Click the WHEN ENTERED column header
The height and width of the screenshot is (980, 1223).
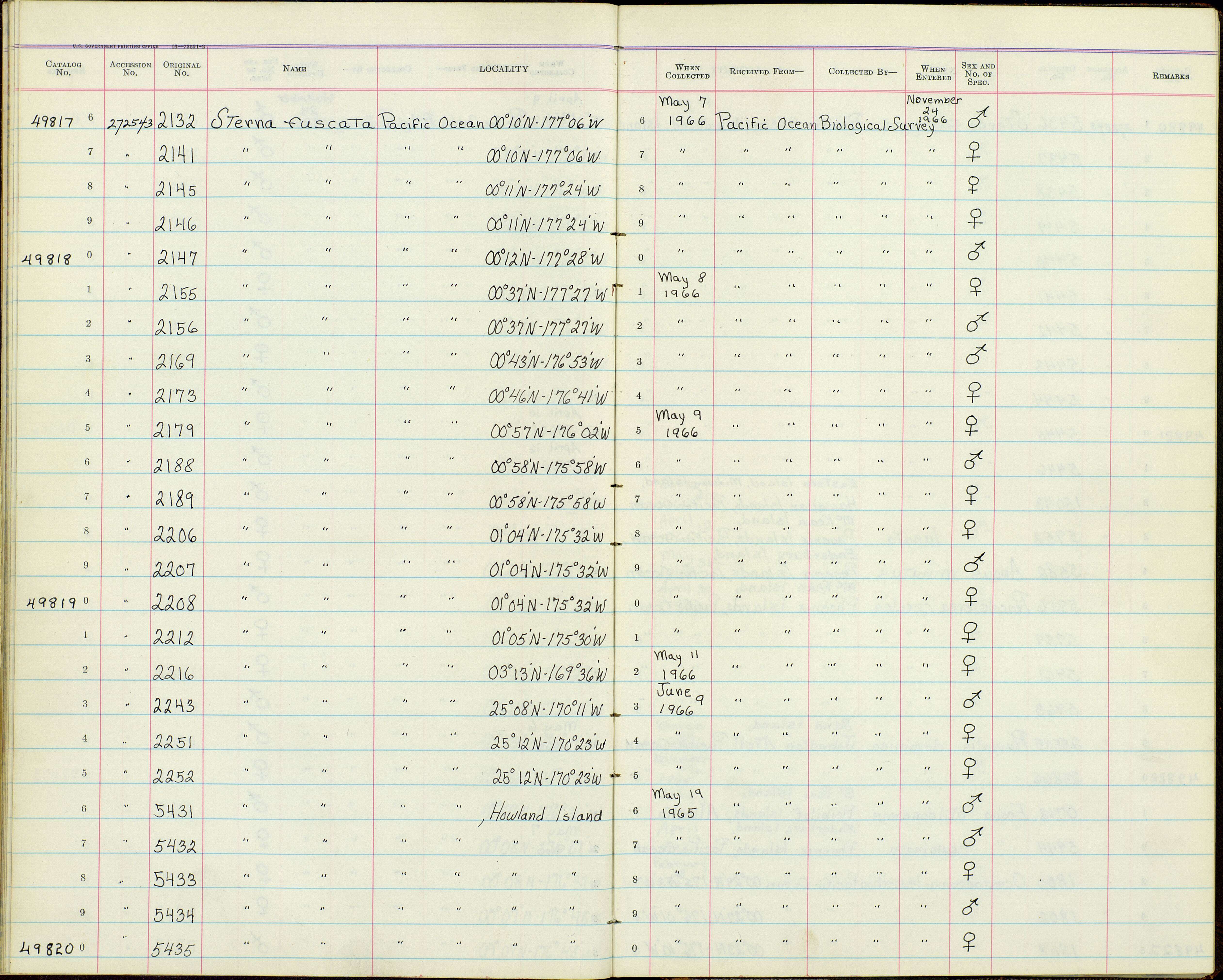(933, 74)
